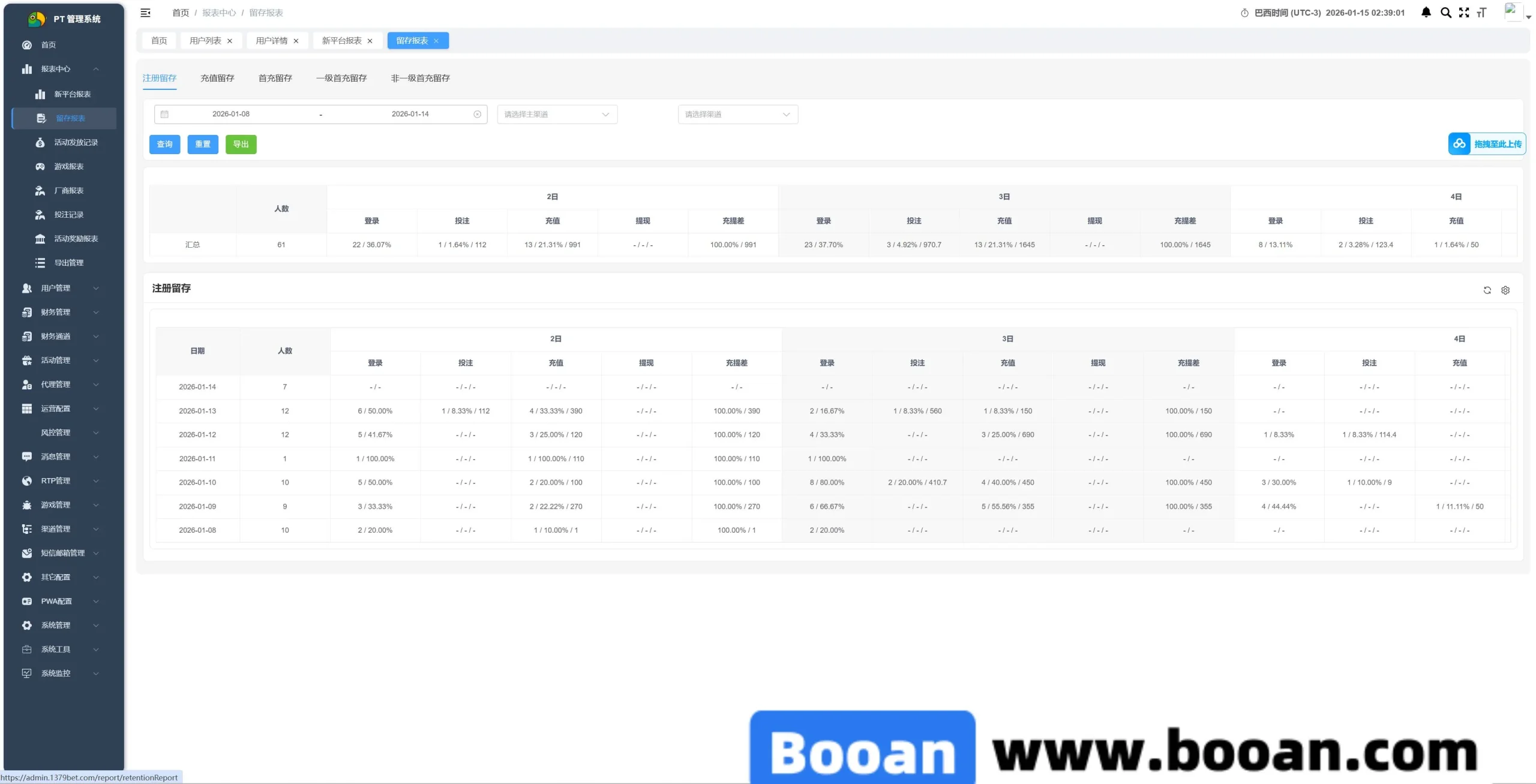Close the 用户列表 tab

230,41
